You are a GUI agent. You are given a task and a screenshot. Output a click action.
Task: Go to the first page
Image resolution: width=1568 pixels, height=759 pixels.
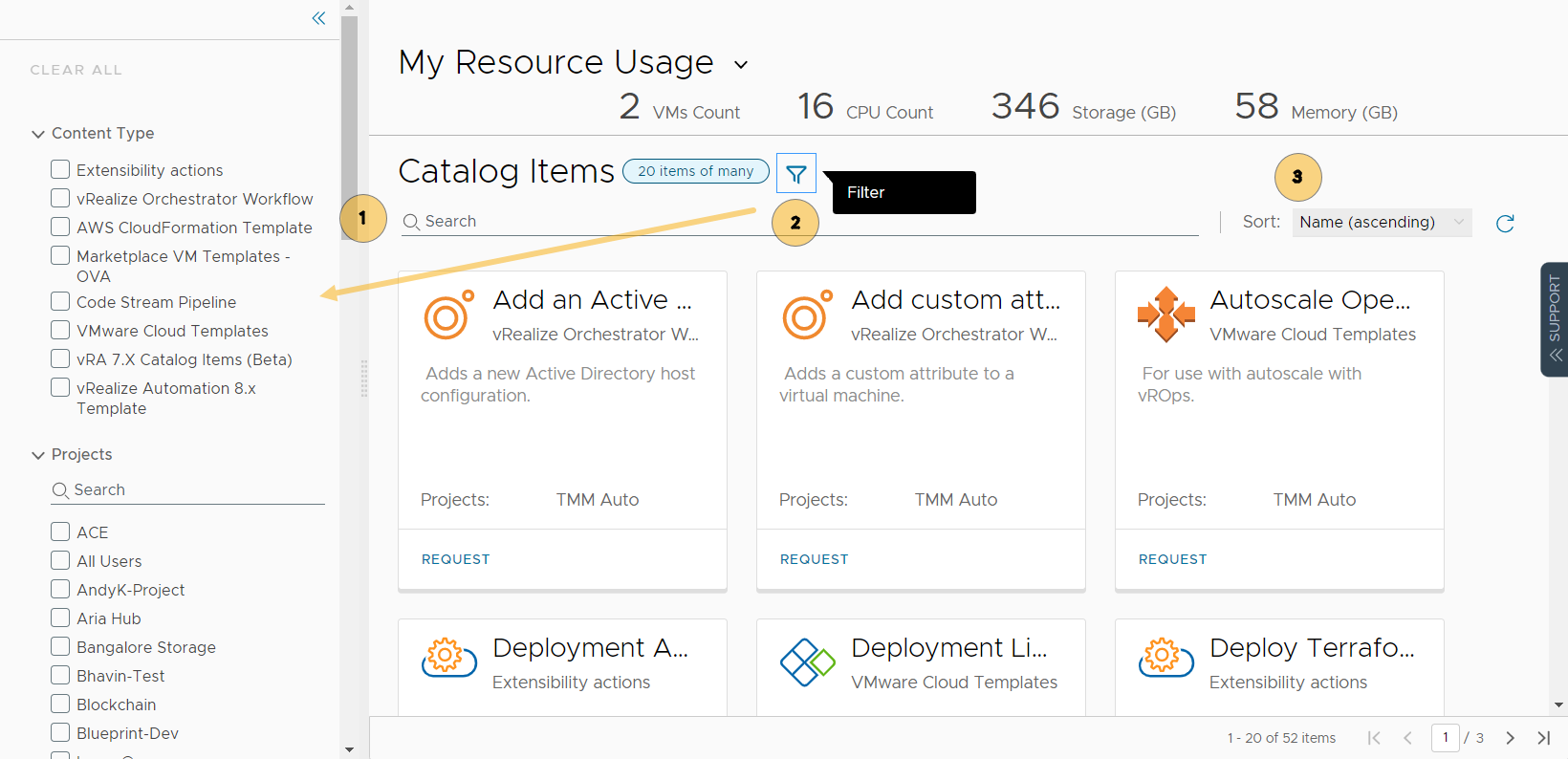coord(1374,738)
